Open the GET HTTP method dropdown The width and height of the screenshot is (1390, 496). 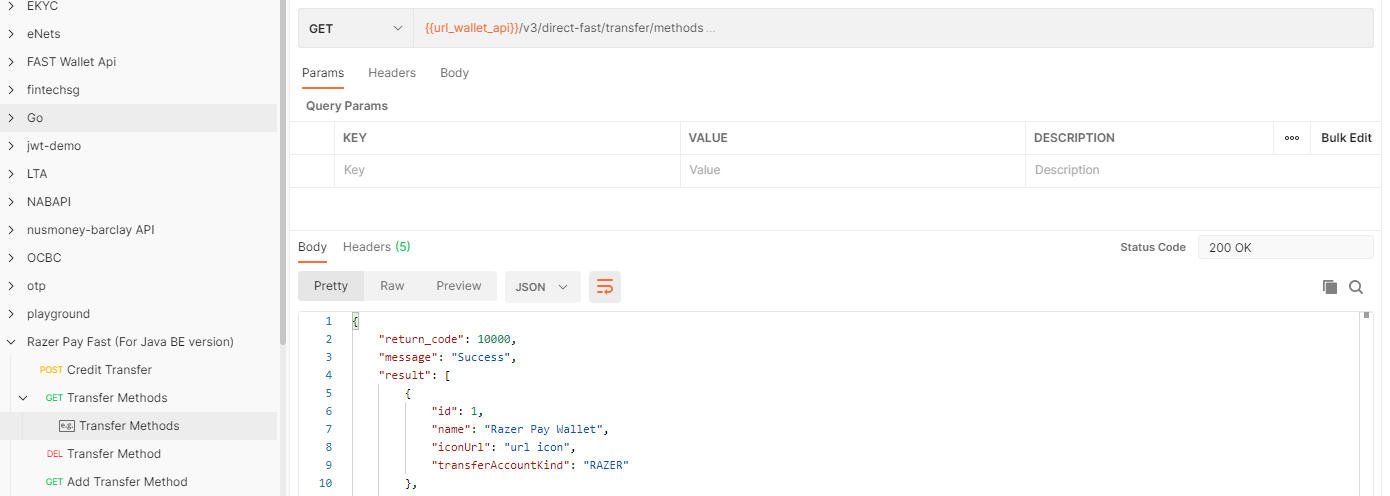click(355, 29)
